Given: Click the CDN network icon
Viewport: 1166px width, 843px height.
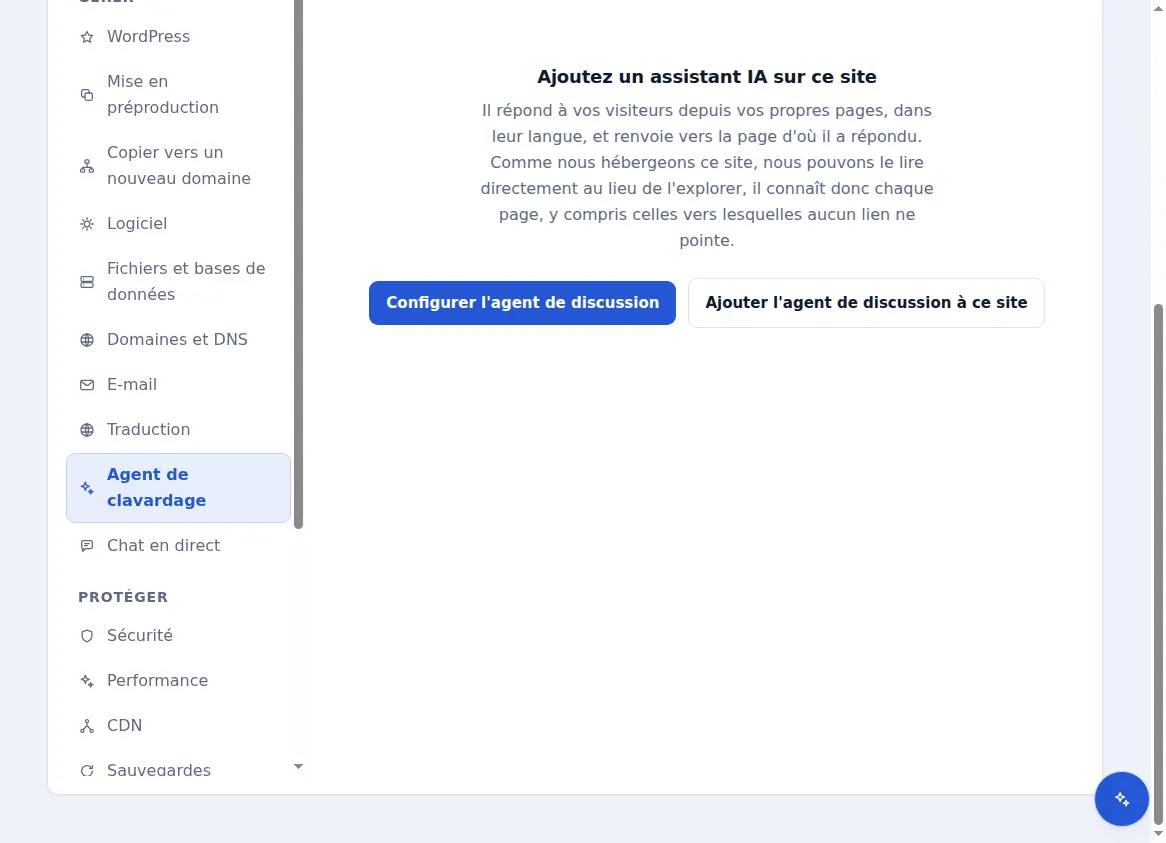Looking at the screenshot, I should click(87, 726).
